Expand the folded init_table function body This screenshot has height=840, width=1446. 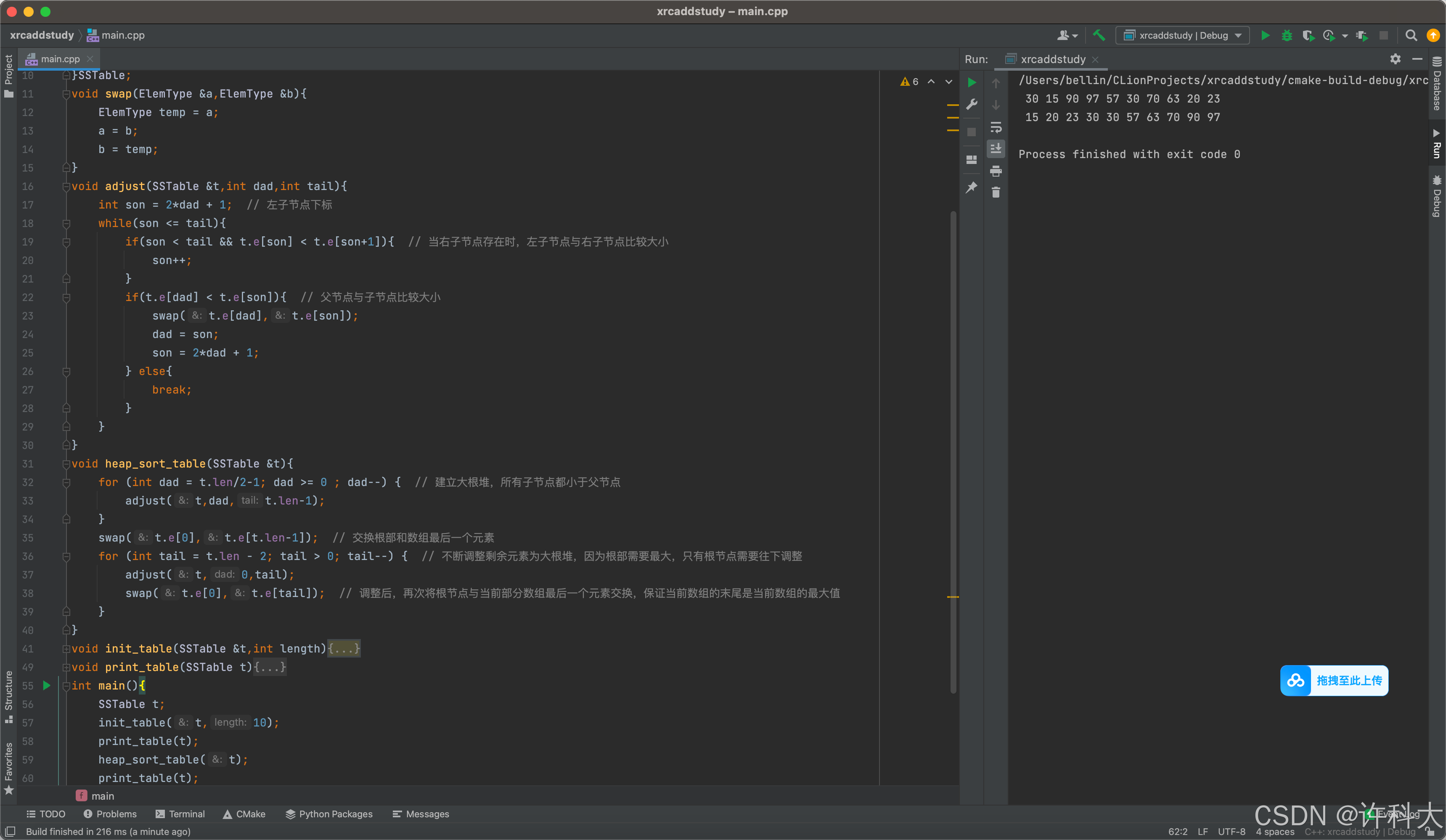click(x=343, y=648)
